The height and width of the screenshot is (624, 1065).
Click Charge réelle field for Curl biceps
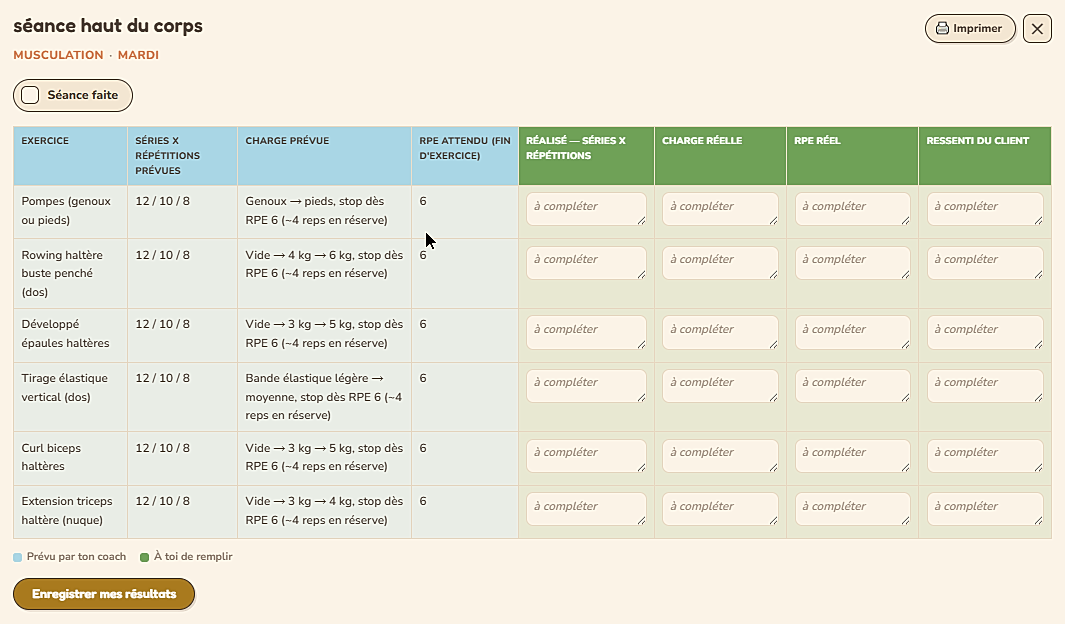point(720,456)
